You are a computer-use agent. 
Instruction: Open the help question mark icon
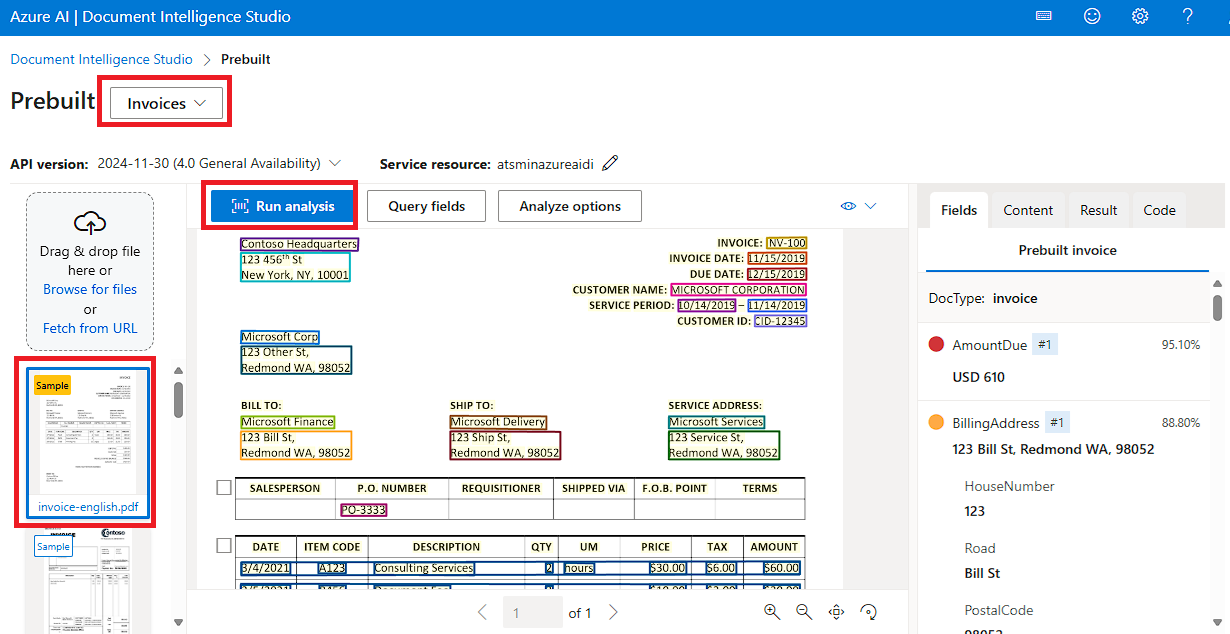(1188, 16)
